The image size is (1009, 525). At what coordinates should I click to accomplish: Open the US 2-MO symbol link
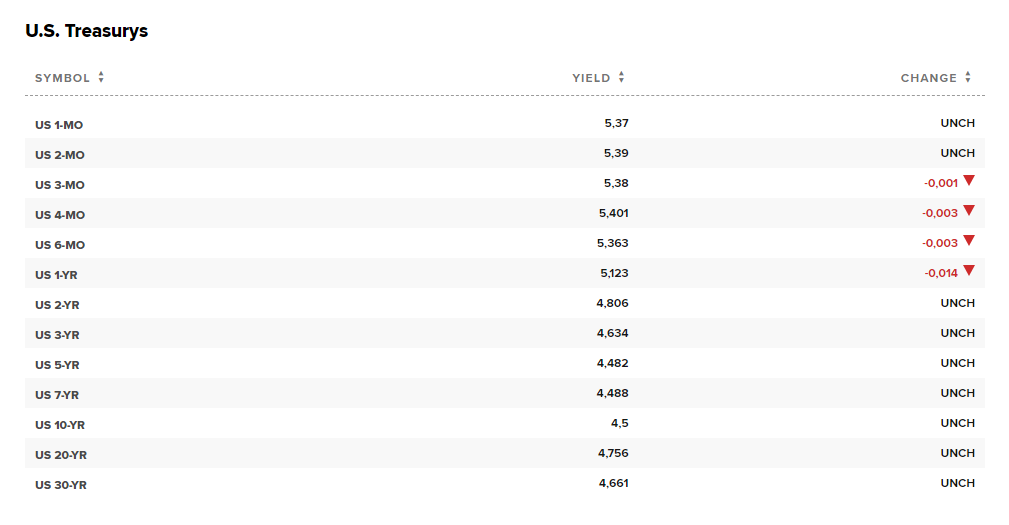coord(60,155)
